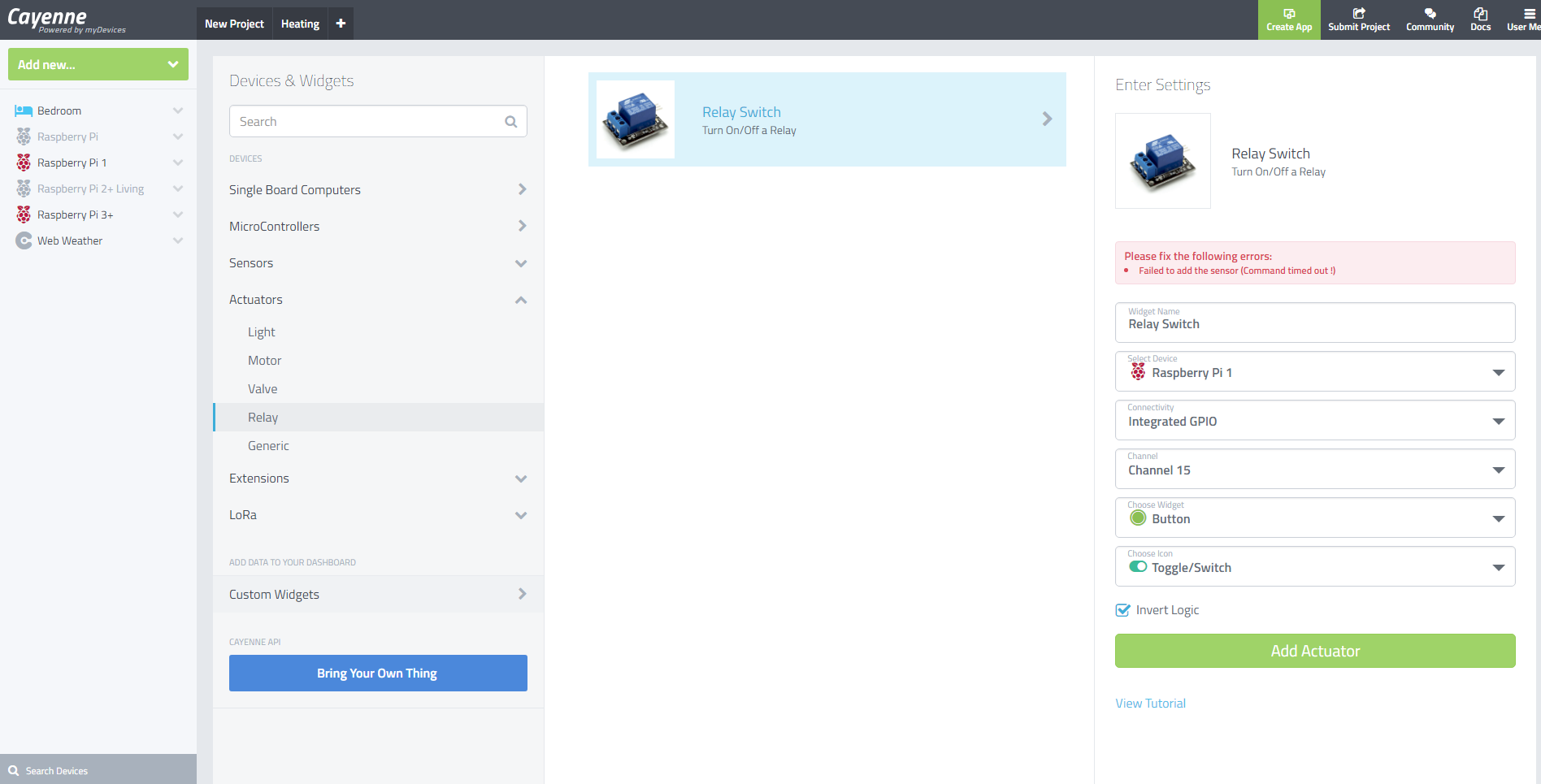Open MicroControllers category
Viewport: 1541px width, 784px height.
pos(378,227)
